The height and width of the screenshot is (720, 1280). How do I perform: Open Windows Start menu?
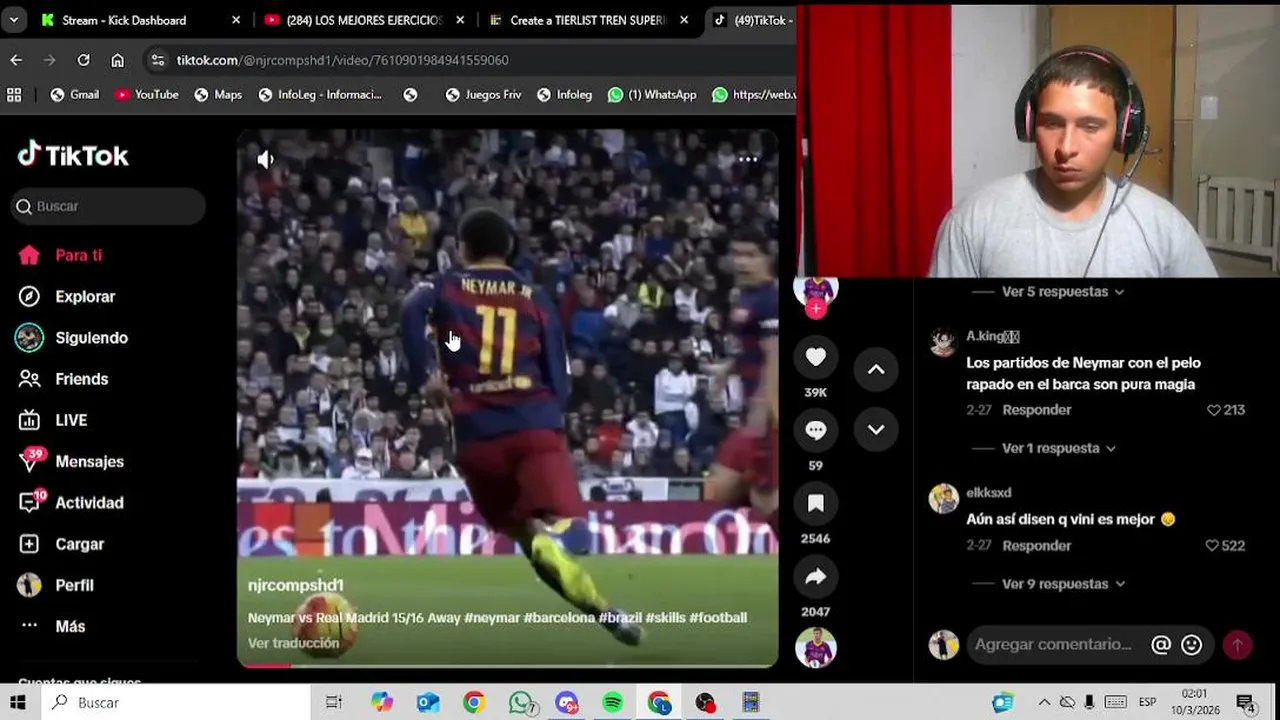pyautogui.click(x=18, y=703)
